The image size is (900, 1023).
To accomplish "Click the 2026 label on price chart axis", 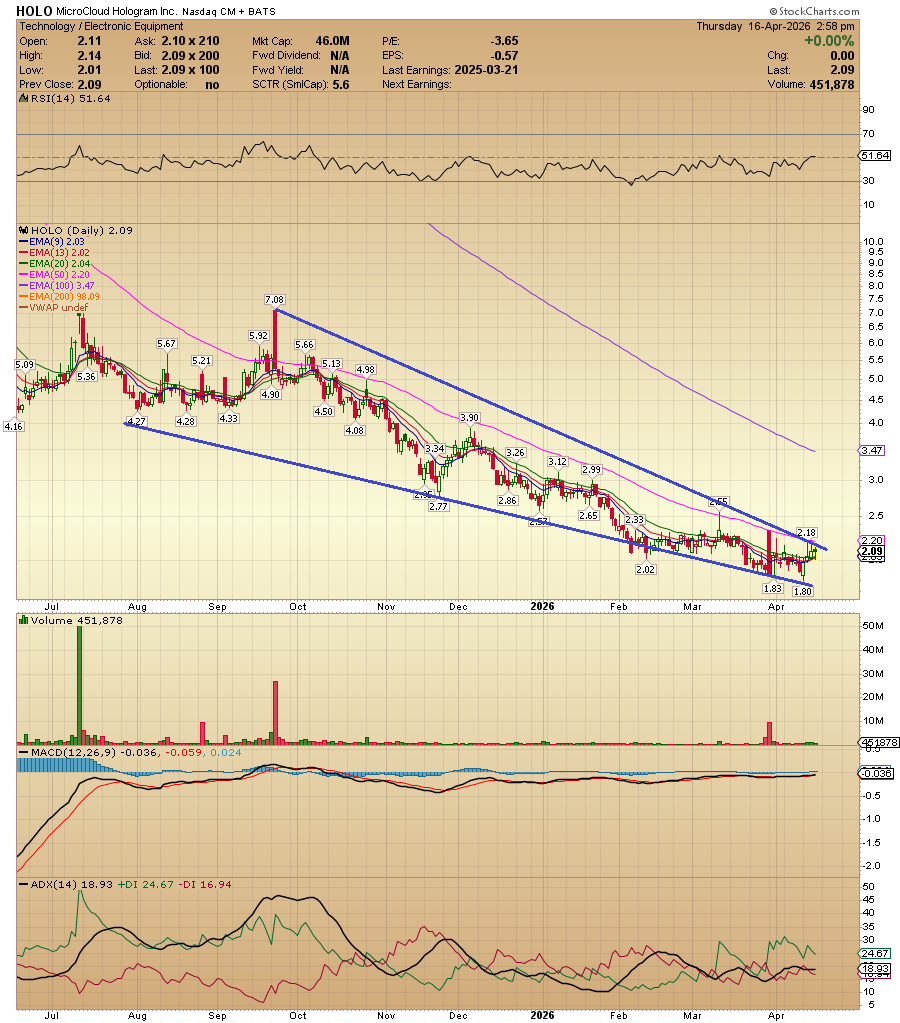I will [x=542, y=606].
